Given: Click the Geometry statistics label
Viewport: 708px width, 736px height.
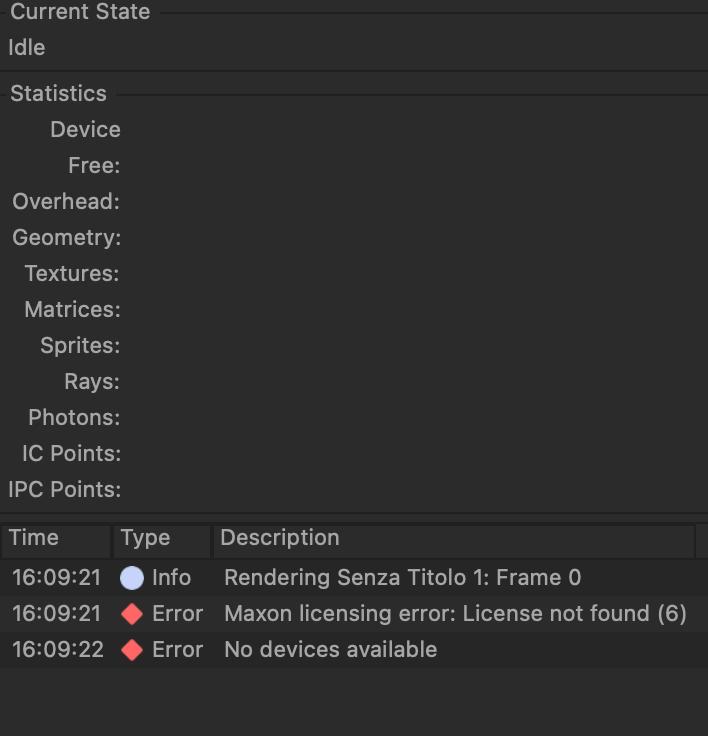Looking at the screenshot, I should click(66, 237).
